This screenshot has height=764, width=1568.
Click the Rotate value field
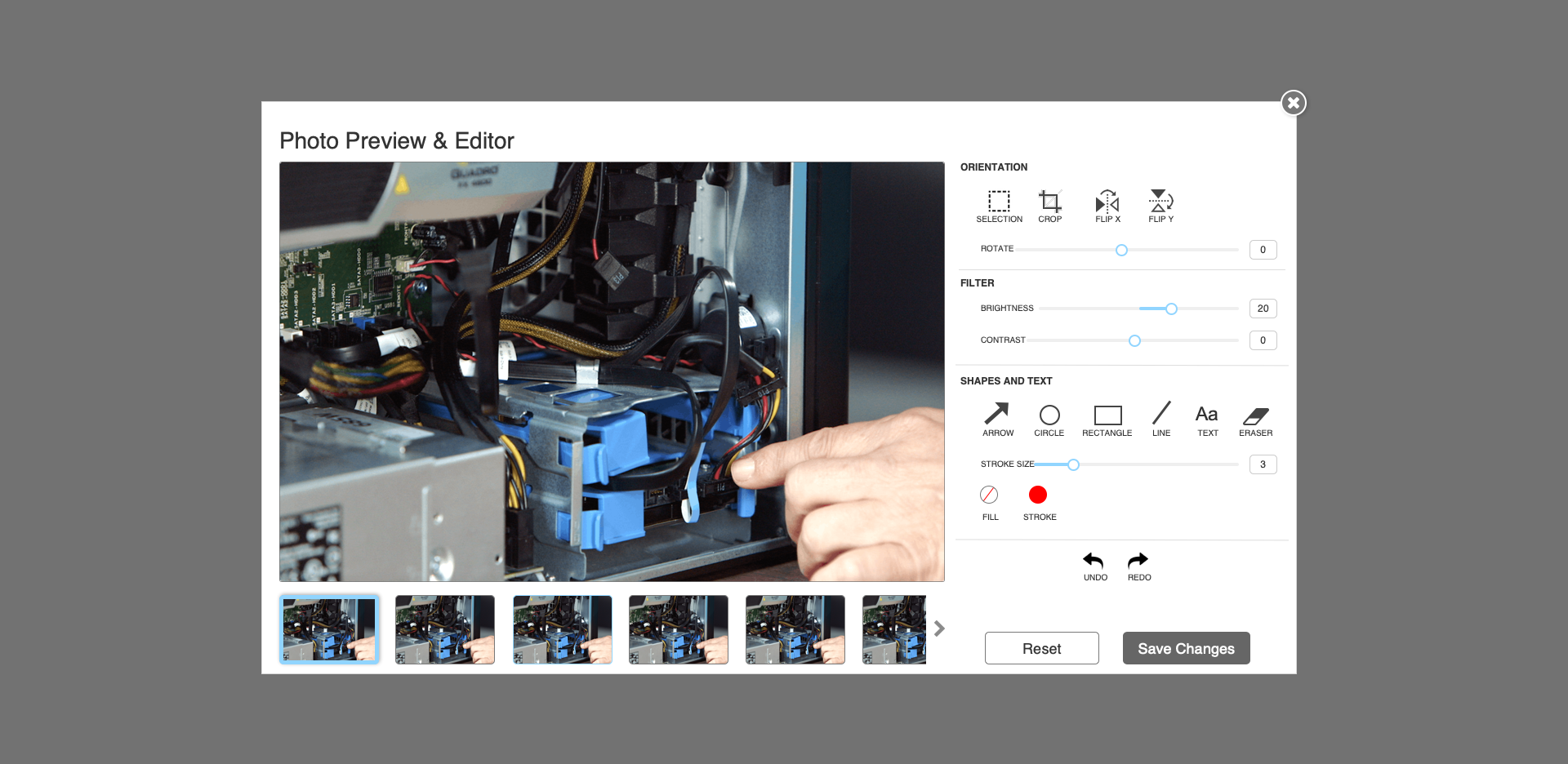tap(1263, 250)
